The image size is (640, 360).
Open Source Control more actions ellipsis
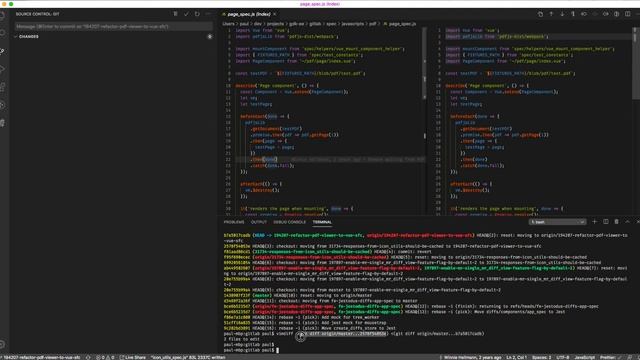tap(208, 14)
